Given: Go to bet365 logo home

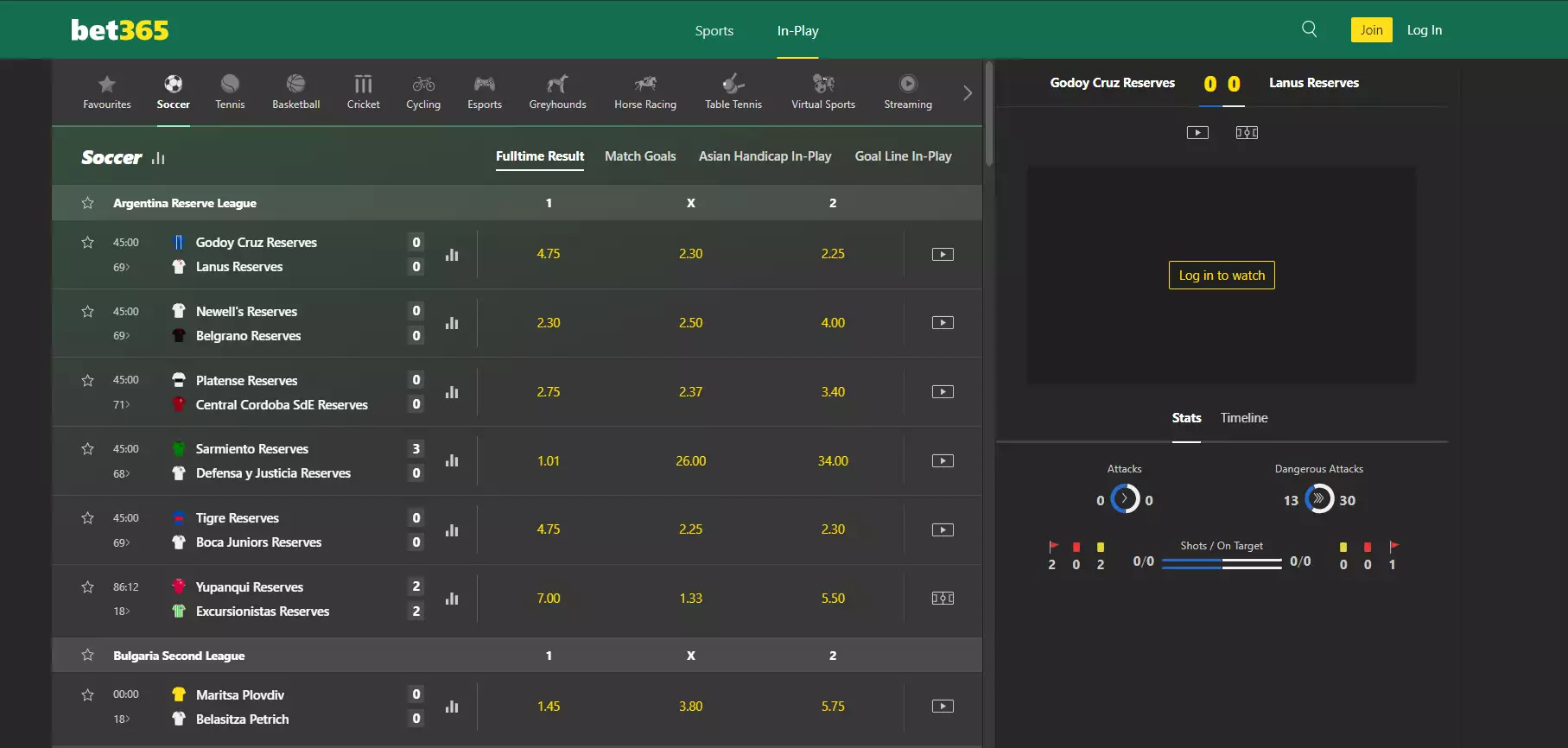Looking at the screenshot, I should coord(120,30).
